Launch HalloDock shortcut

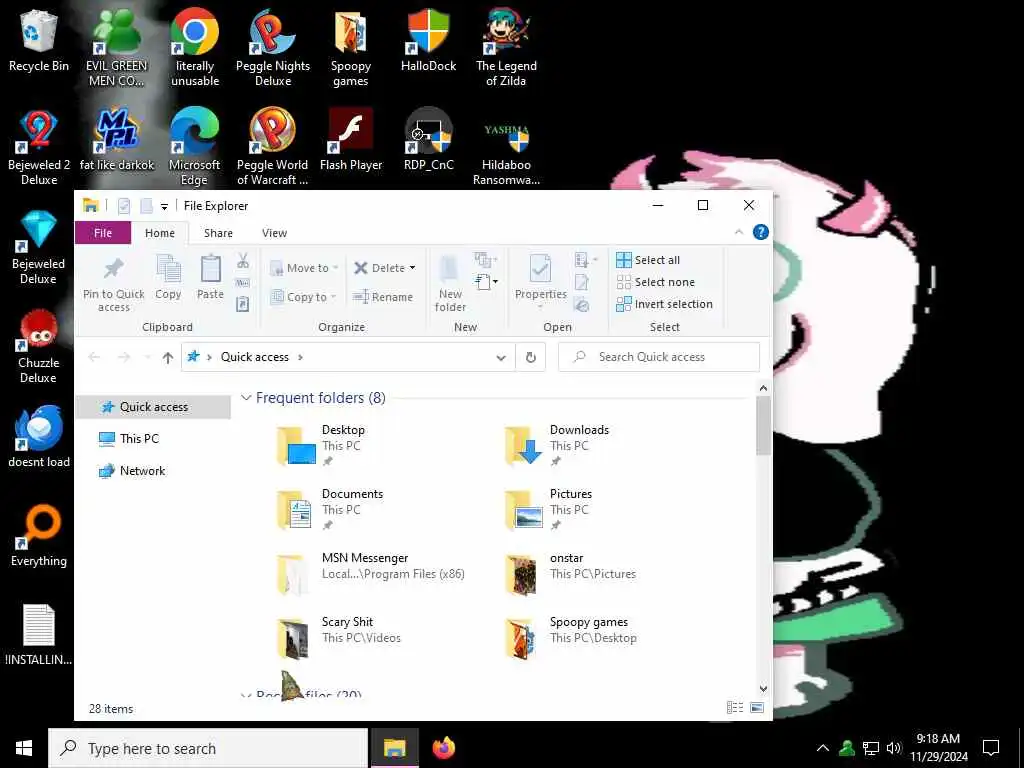[x=428, y=40]
